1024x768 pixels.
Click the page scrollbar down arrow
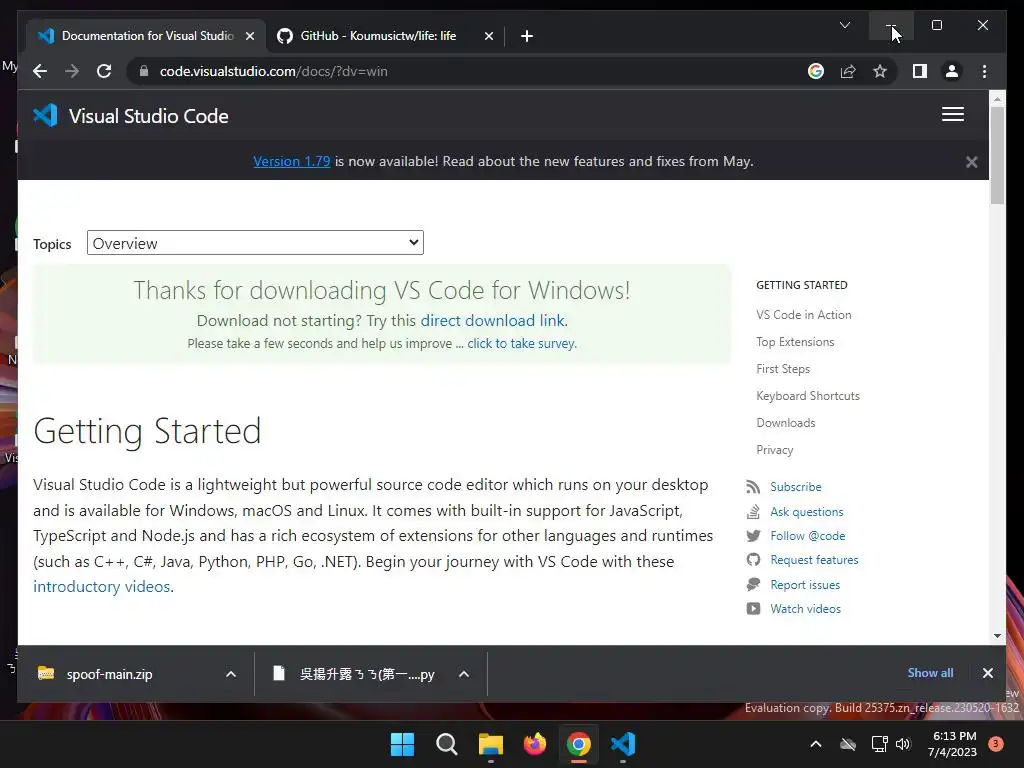pyautogui.click(x=997, y=635)
